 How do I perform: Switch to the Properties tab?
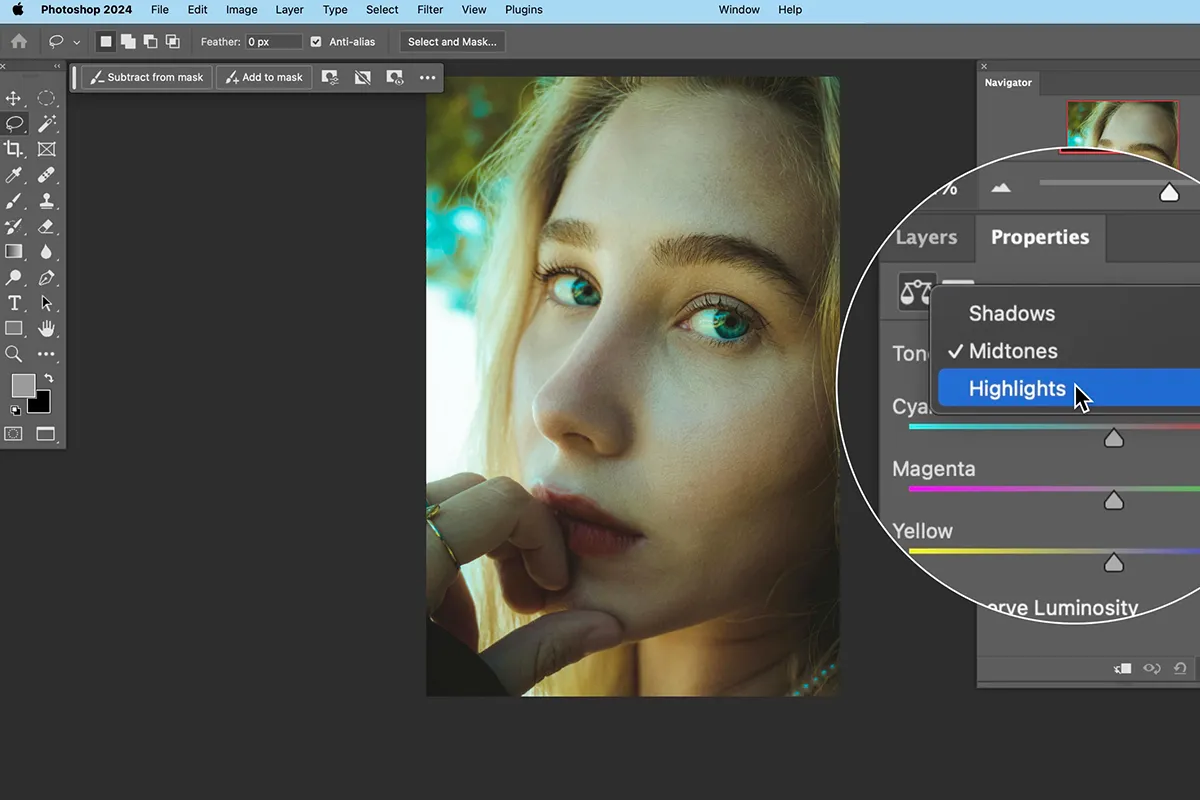[x=1040, y=237]
